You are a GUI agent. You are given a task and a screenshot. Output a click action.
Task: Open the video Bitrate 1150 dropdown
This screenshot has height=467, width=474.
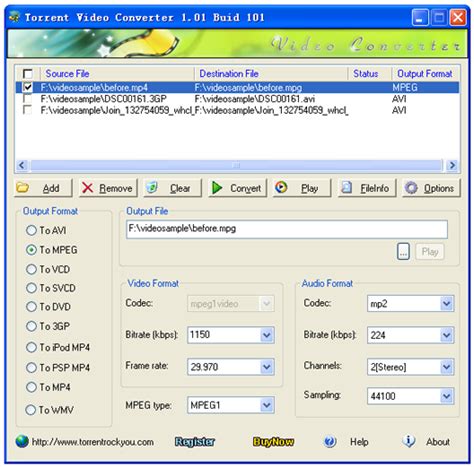tap(267, 335)
